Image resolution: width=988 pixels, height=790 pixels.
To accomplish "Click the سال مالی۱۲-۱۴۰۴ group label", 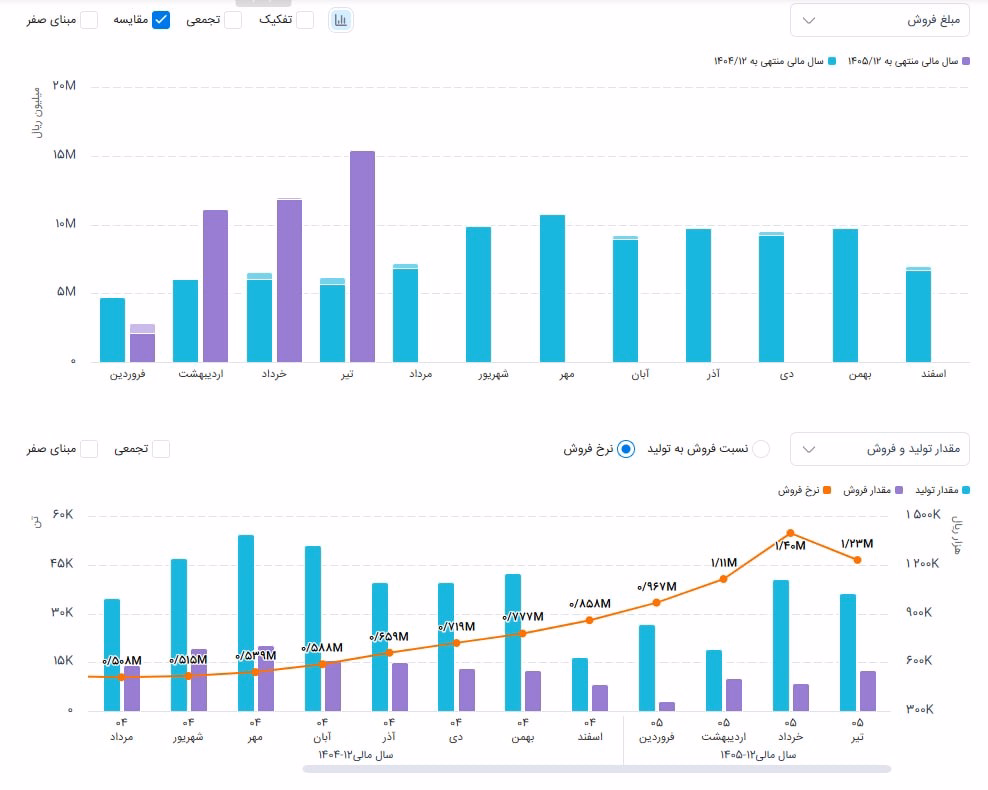I will click(355, 755).
